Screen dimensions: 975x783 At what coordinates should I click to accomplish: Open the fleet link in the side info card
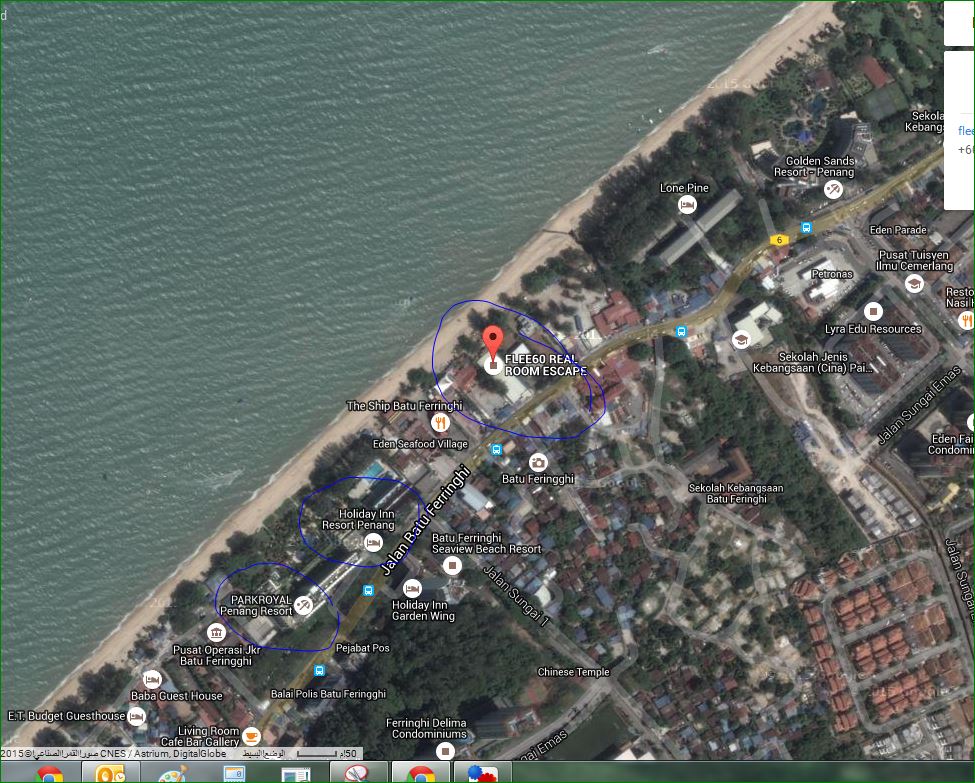point(966,131)
